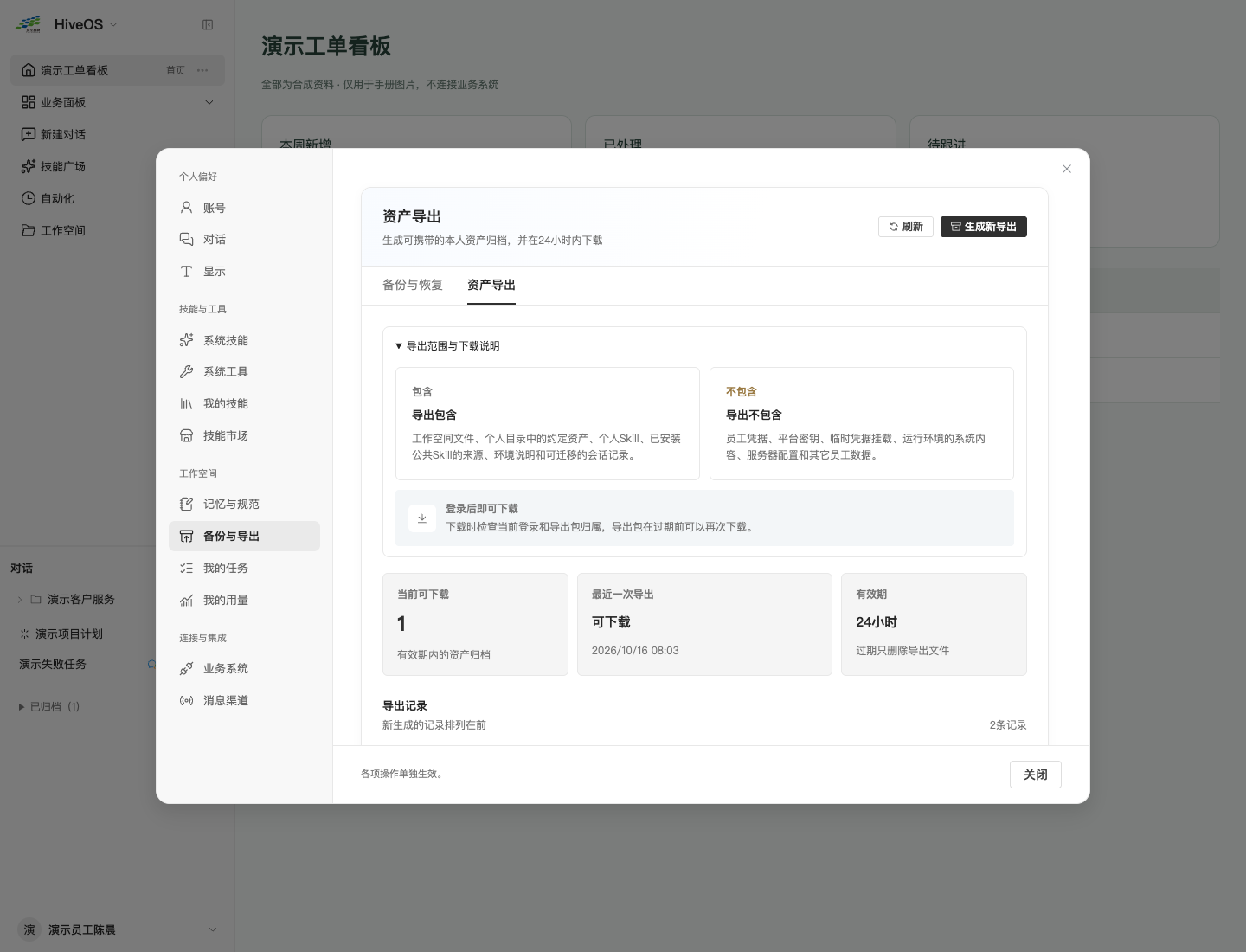Collapse the 导出范围与下载说明 section

point(447,346)
